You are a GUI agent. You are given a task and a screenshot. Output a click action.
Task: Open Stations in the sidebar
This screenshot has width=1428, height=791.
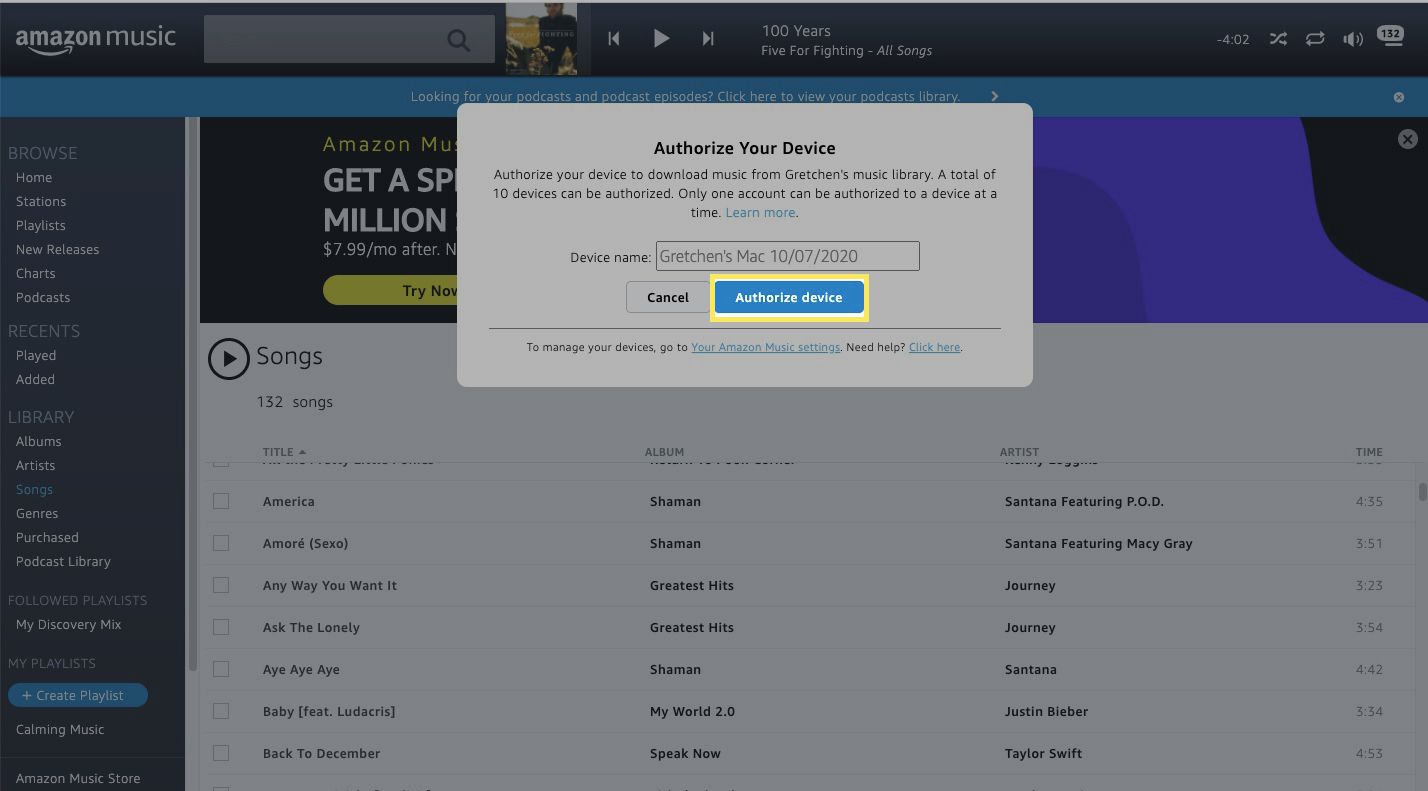pyautogui.click(x=41, y=201)
